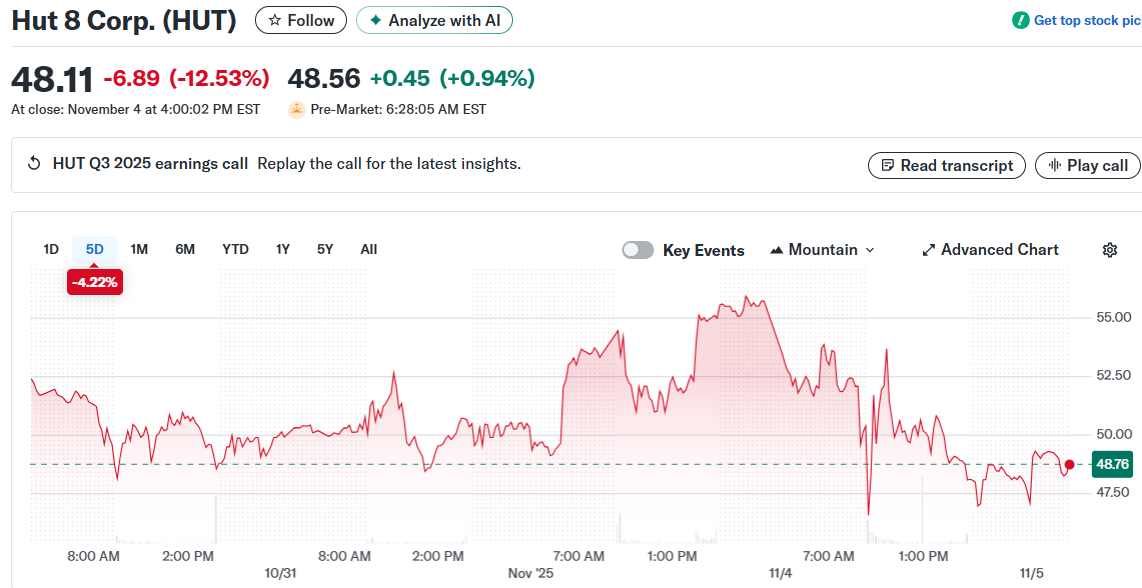Click the mountain chart-type icon
The width and height of the screenshot is (1142, 588).
click(x=775, y=250)
